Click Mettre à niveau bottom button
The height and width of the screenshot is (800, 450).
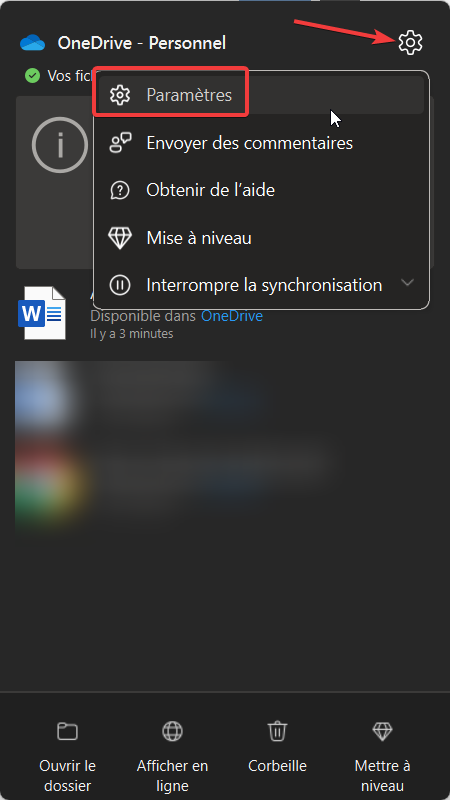pos(382,755)
